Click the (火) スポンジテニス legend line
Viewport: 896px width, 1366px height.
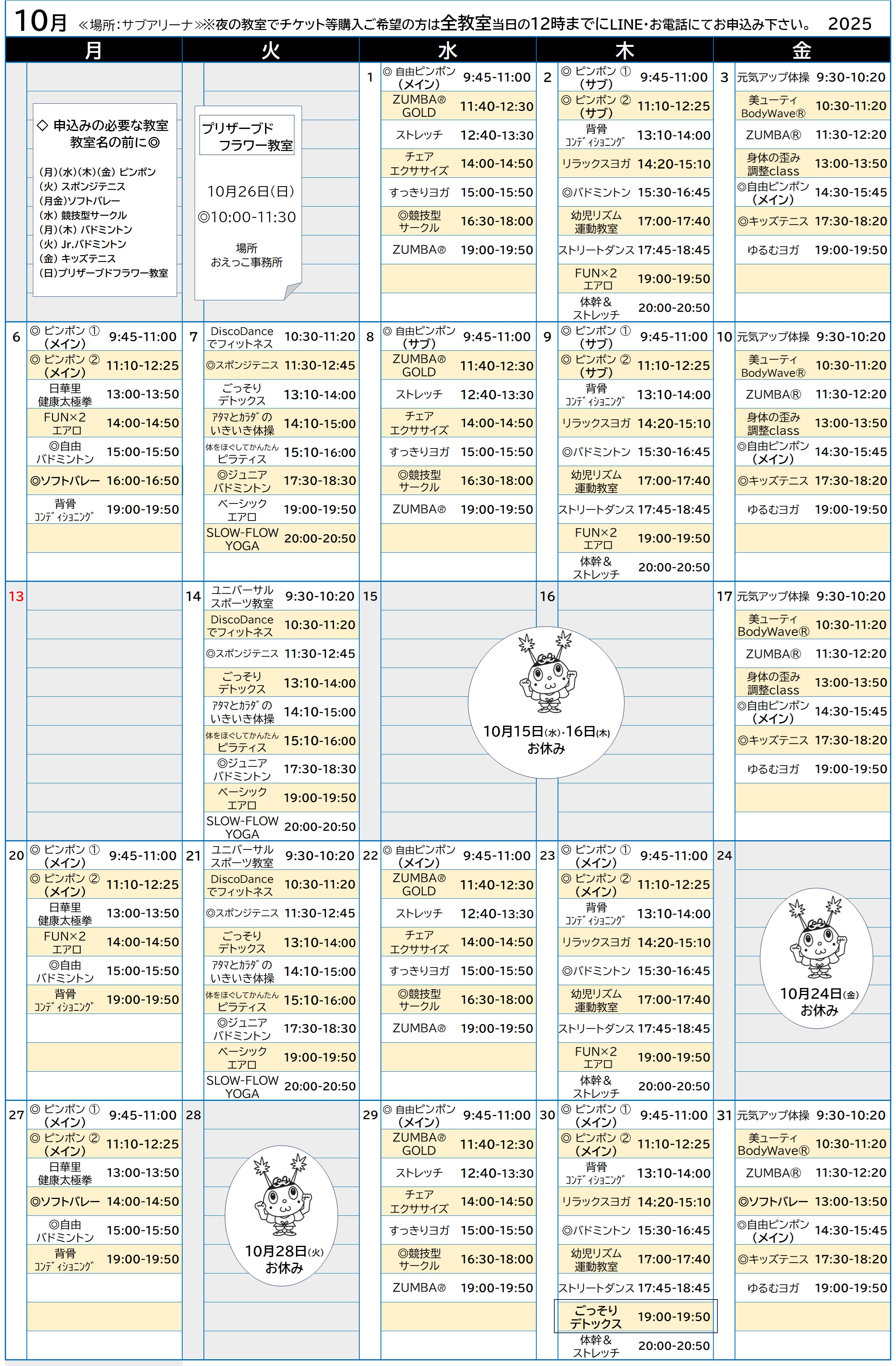pos(82,187)
